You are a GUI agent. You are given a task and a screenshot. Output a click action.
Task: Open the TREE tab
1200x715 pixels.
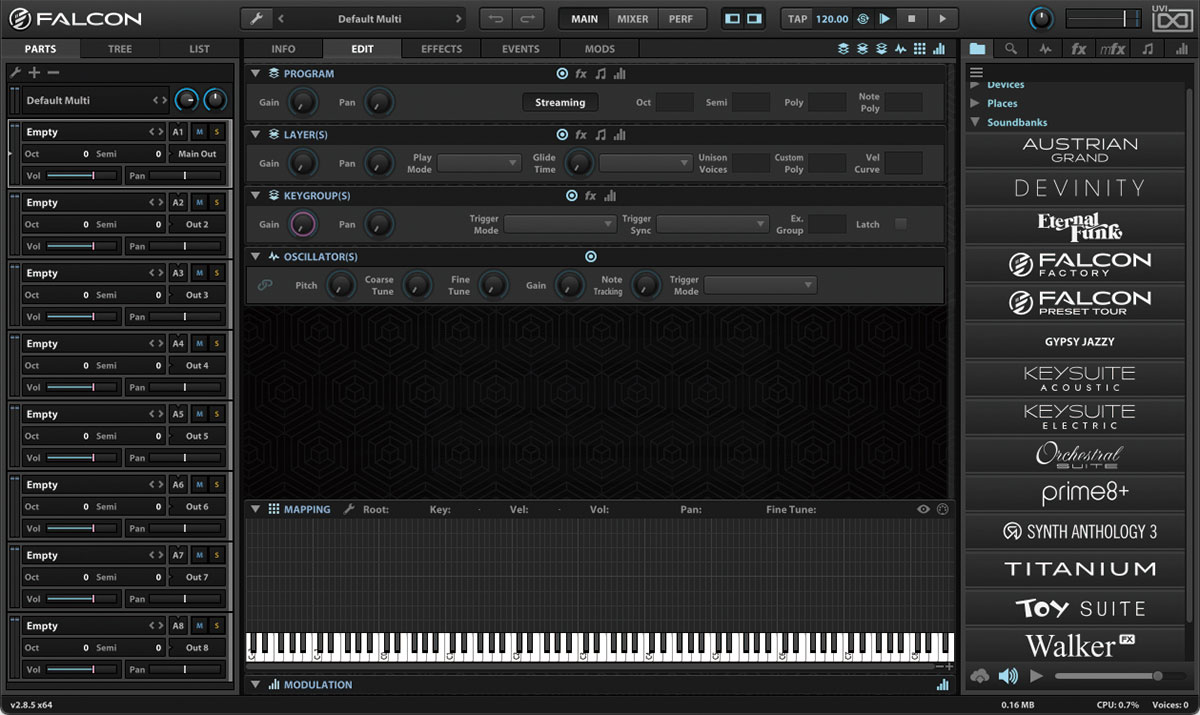[x=120, y=48]
